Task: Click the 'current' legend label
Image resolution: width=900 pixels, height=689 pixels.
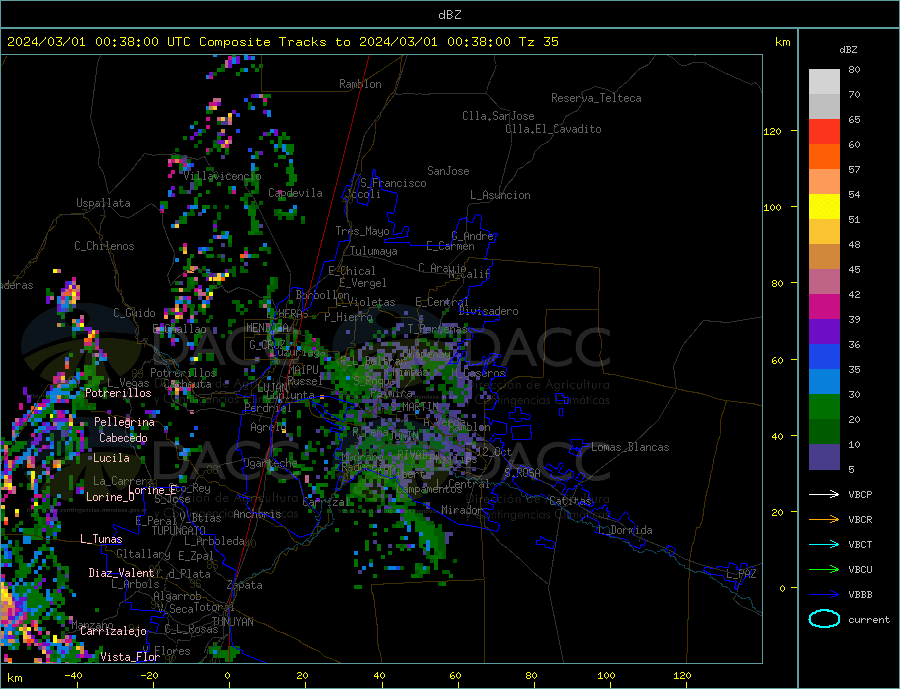Action: 869,620
